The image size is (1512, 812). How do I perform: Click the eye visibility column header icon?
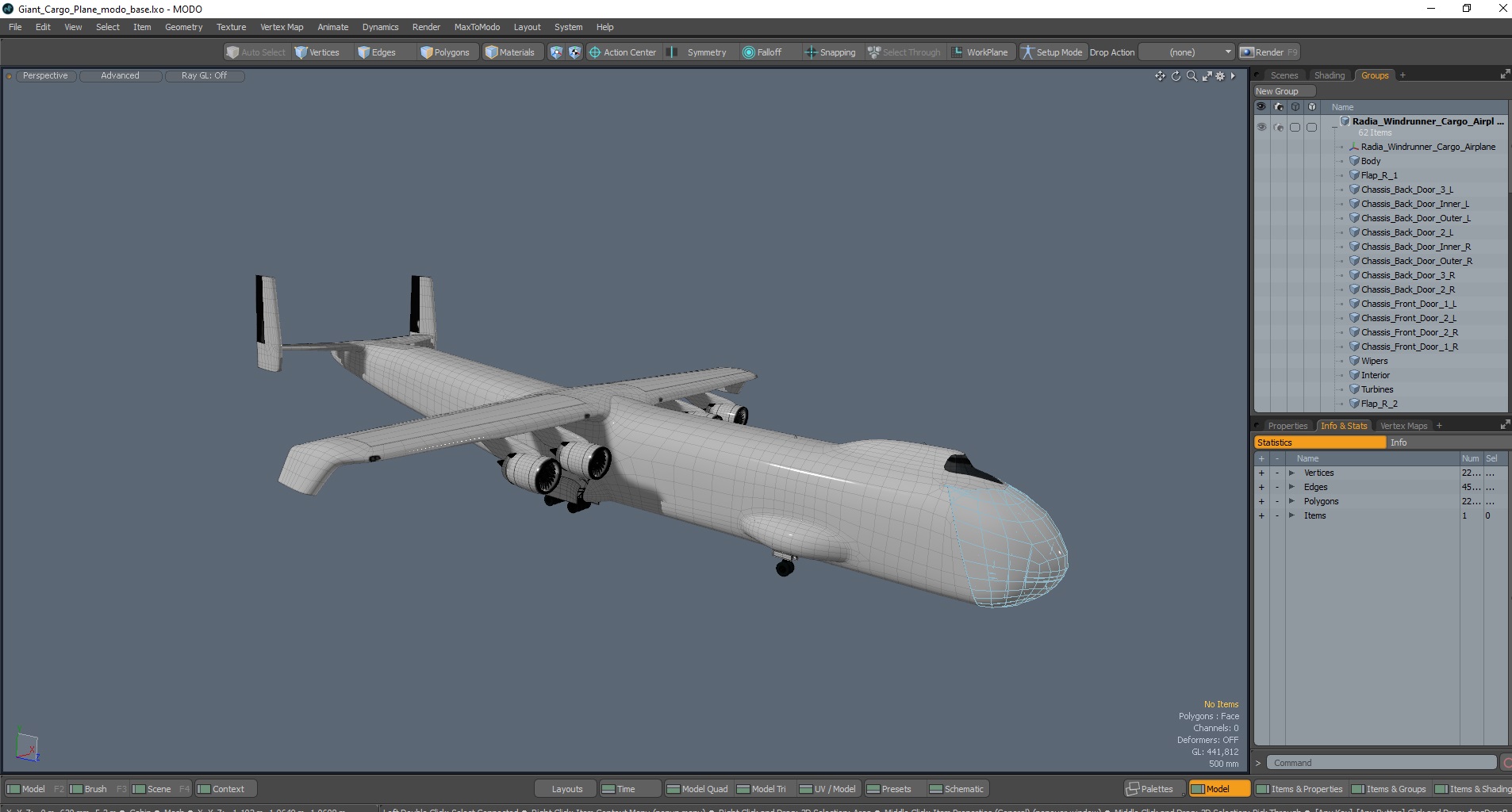[x=1261, y=107]
